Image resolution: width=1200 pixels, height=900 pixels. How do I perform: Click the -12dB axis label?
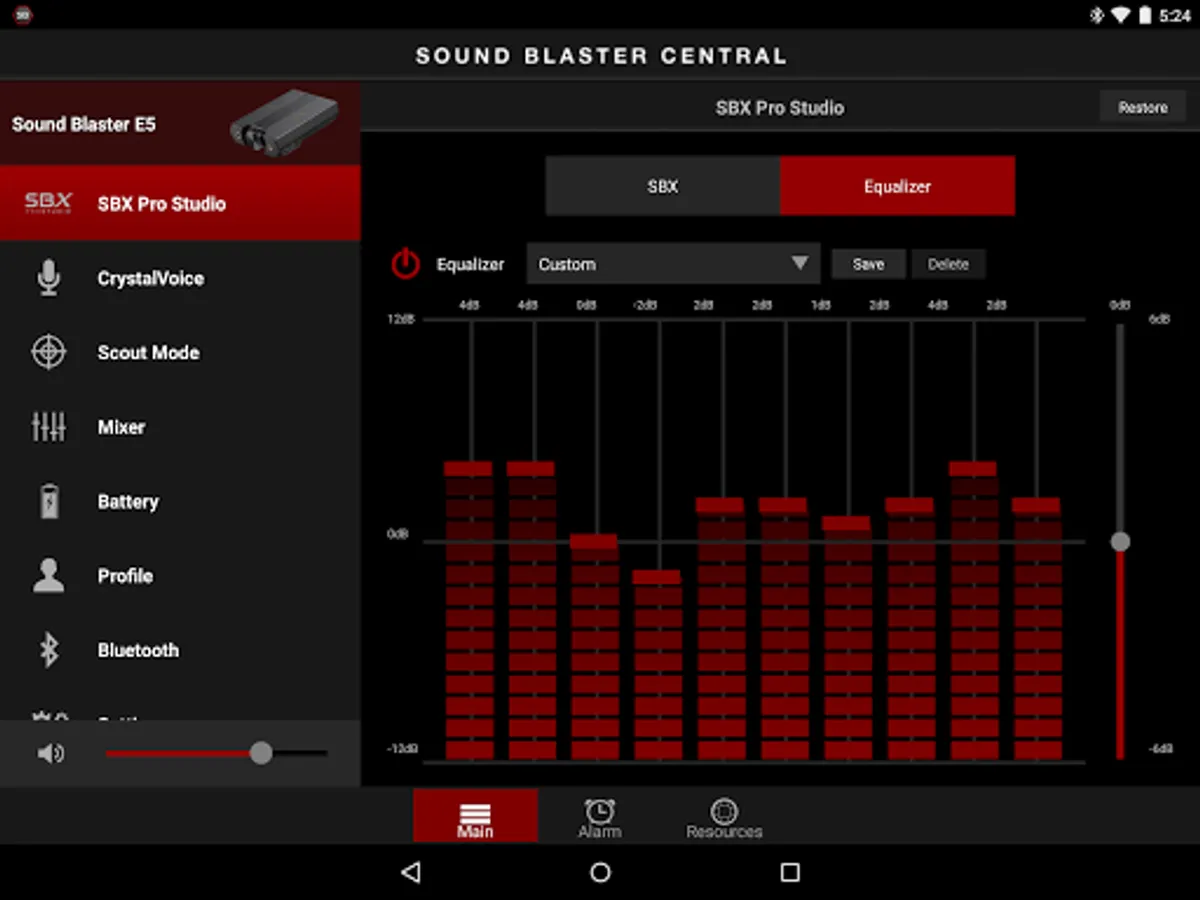[x=401, y=748]
